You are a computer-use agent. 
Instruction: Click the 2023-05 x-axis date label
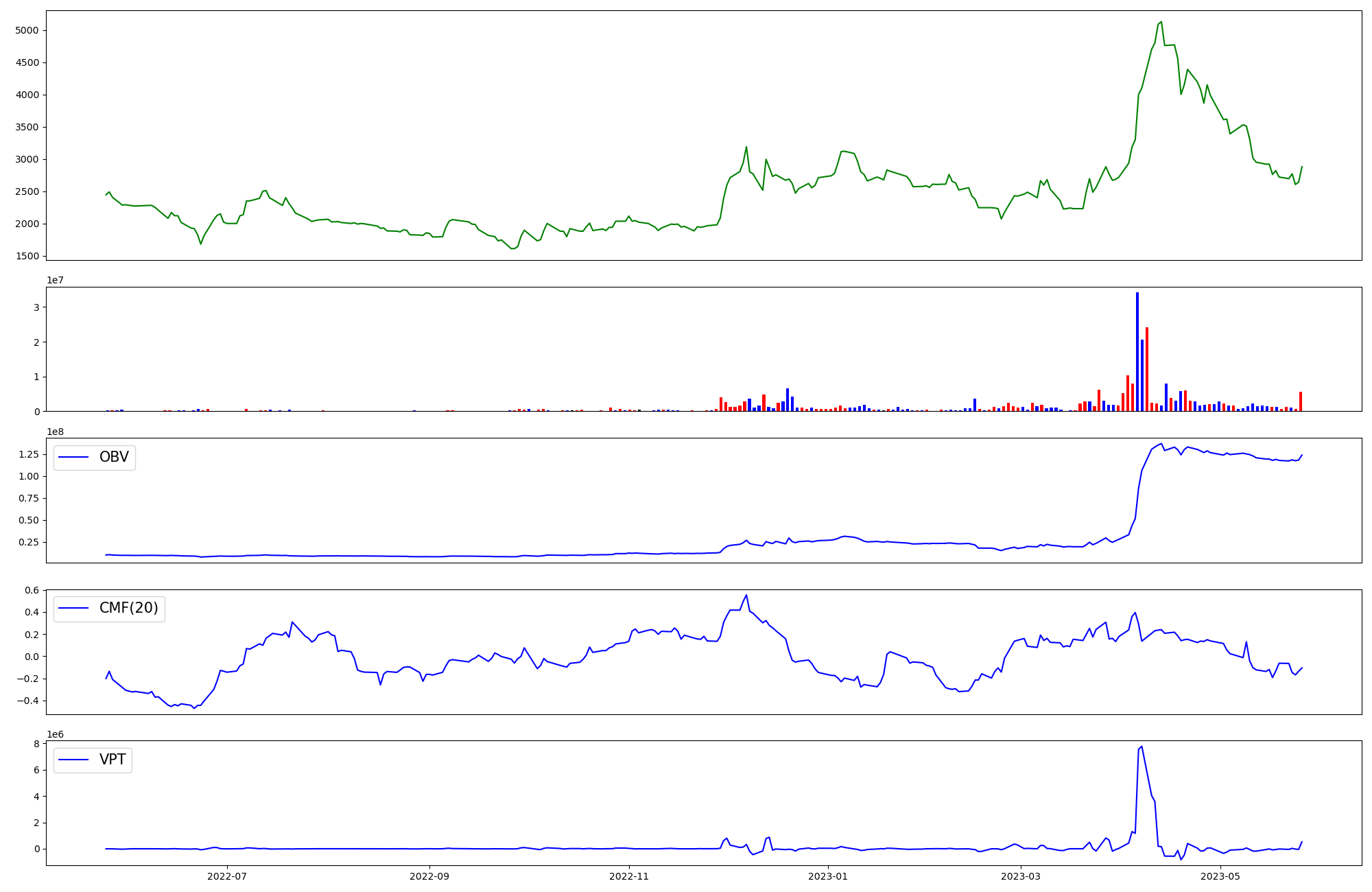pyautogui.click(x=1221, y=876)
